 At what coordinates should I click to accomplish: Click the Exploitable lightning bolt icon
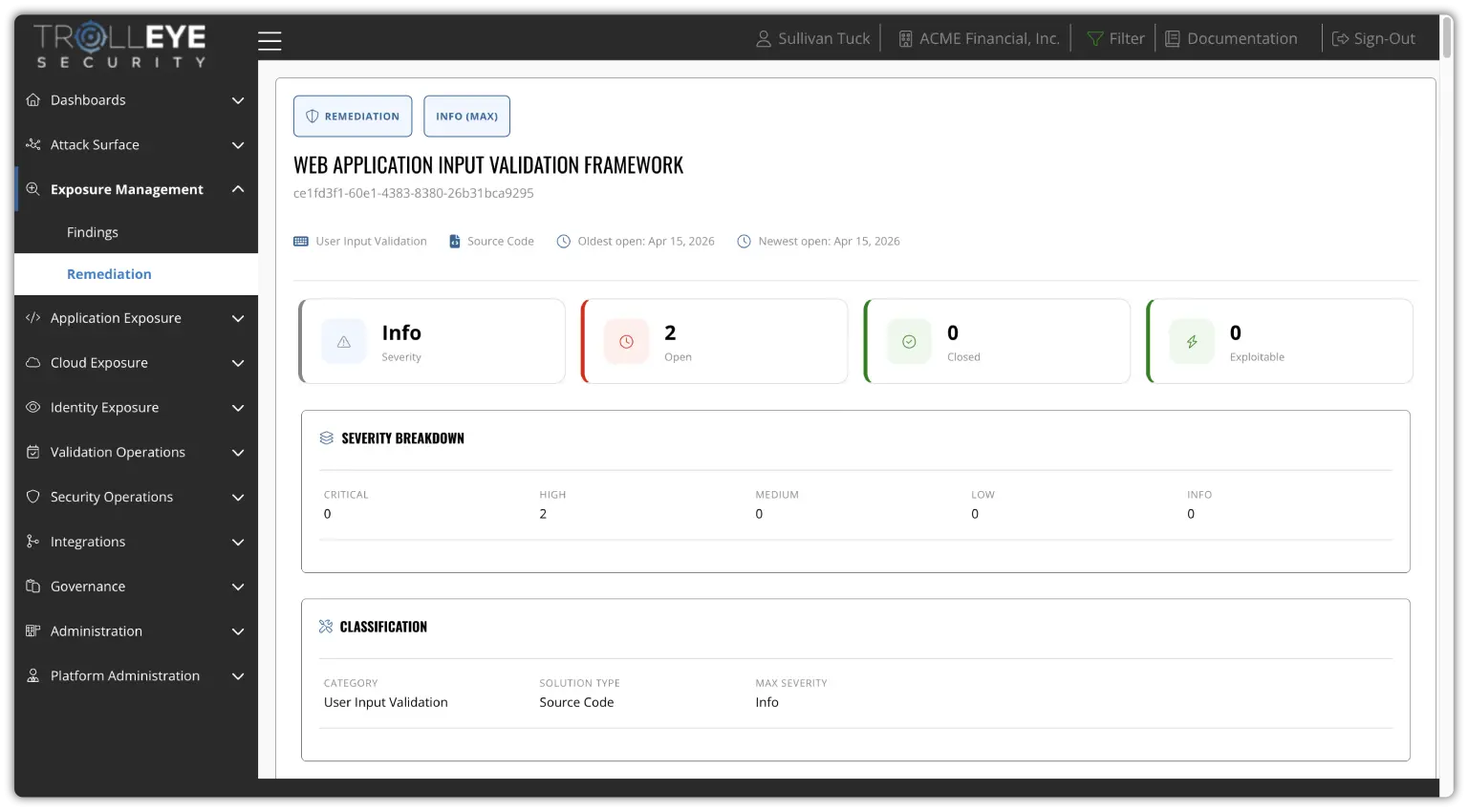point(1192,342)
